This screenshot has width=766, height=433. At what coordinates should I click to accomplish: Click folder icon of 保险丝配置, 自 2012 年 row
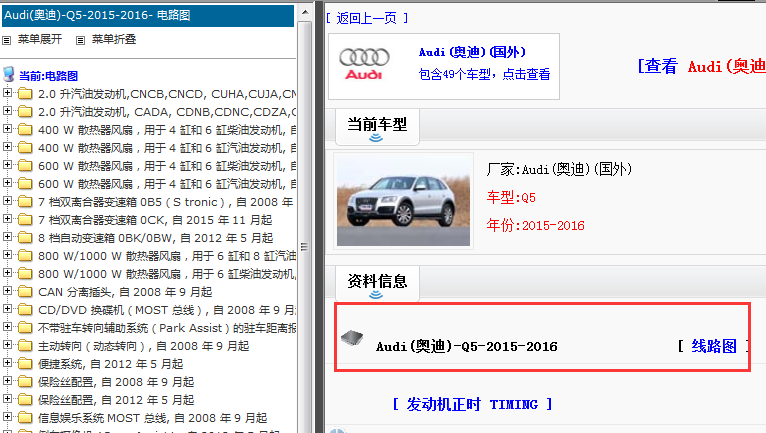pos(25,400)
